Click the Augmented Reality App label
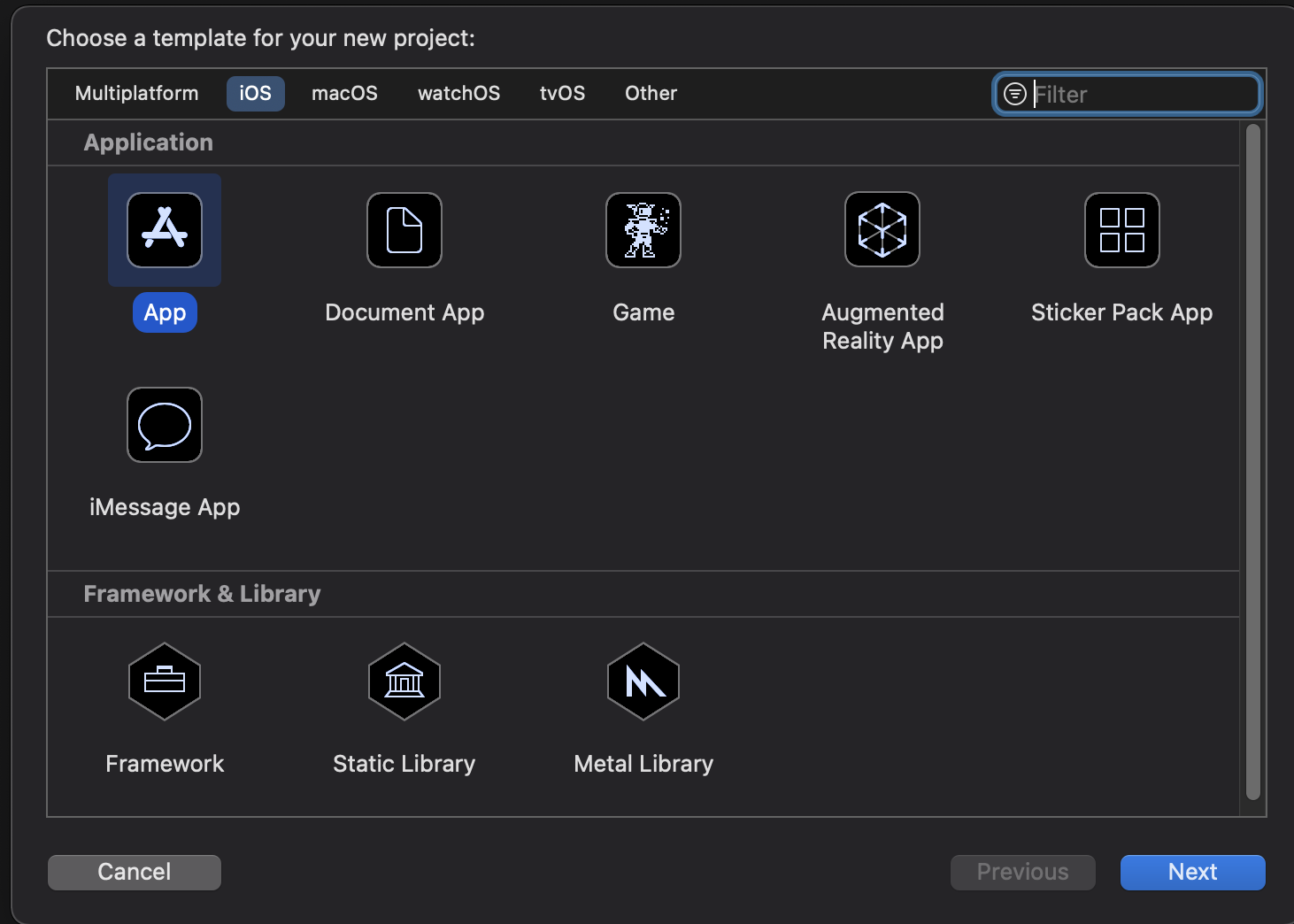The image size is (1294, 924). (x=882, y=327)
